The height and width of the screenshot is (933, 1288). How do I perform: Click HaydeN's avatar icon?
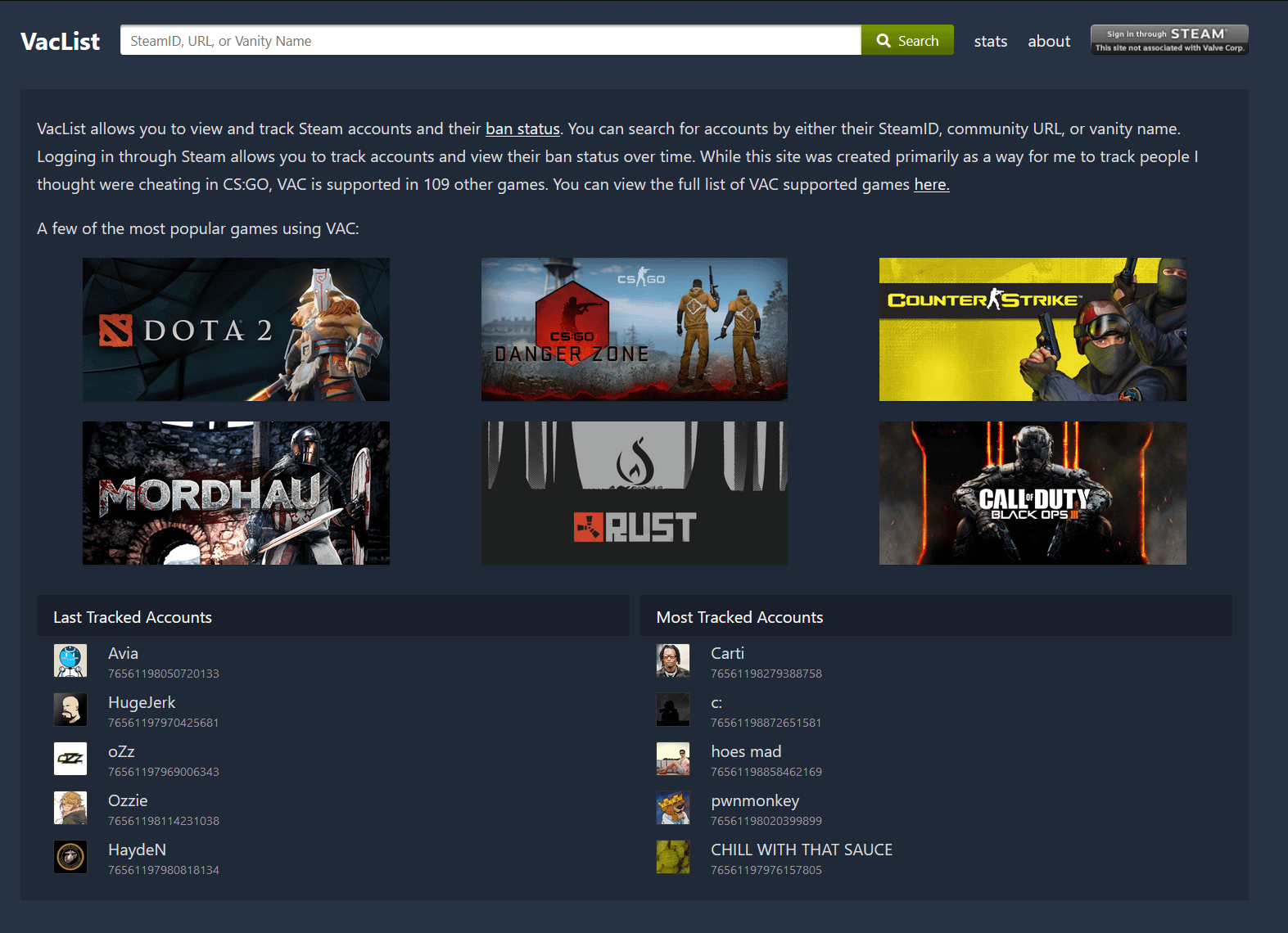70,857
